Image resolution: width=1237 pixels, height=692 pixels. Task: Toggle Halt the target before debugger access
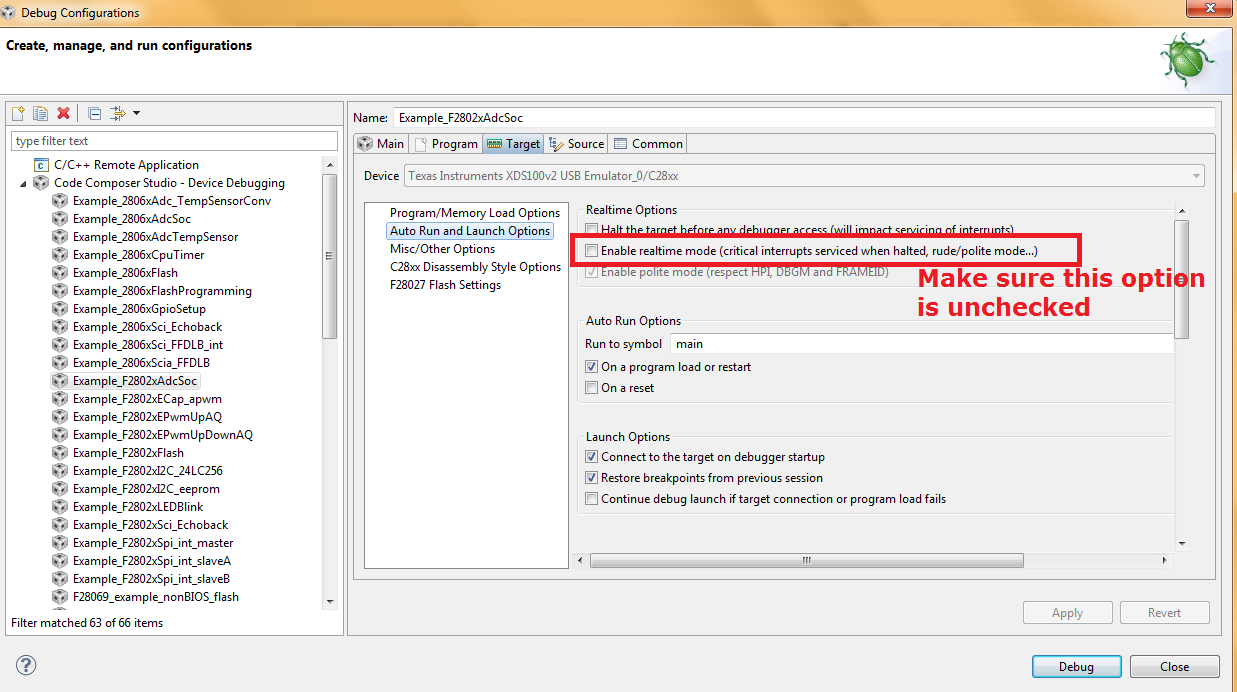click(592, 230)
